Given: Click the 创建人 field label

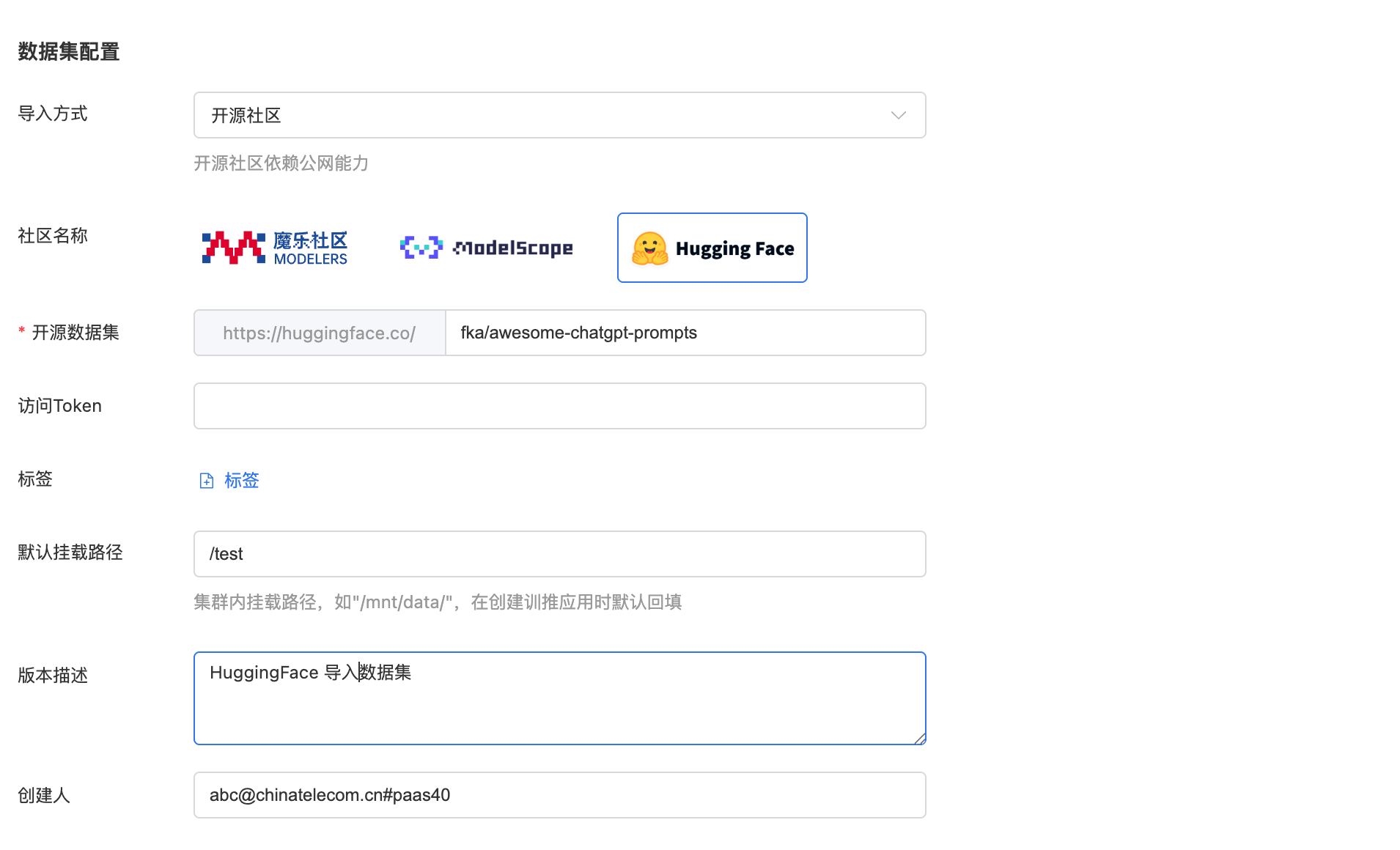Looking at the screenshot, I should [44, 795].
